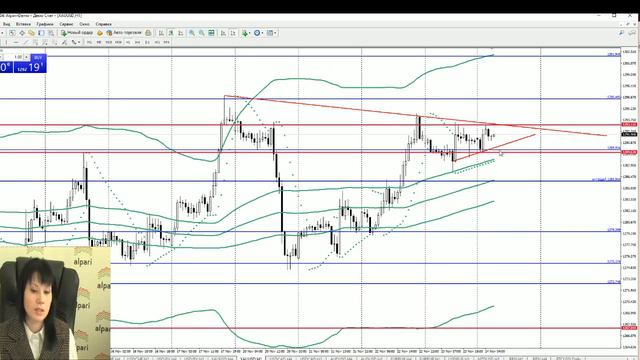
Task: Switch chart to line chart display
Action: click(180, 33)
